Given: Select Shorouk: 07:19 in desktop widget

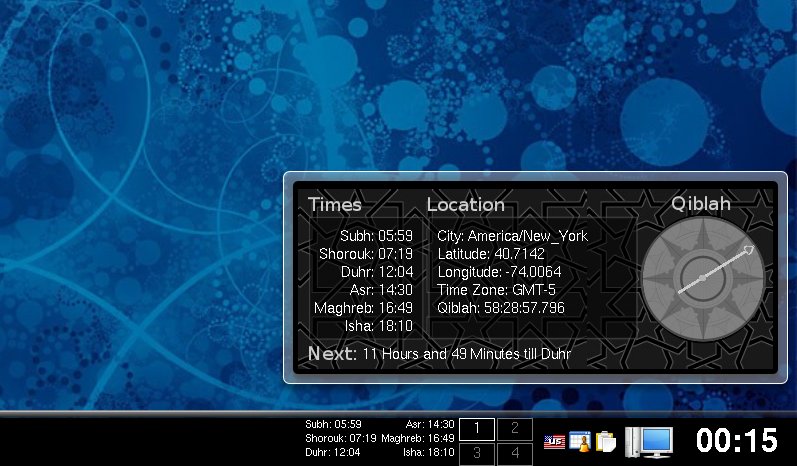Looking at the screenshot, I should pyautogui.click(x=366, y=254).
